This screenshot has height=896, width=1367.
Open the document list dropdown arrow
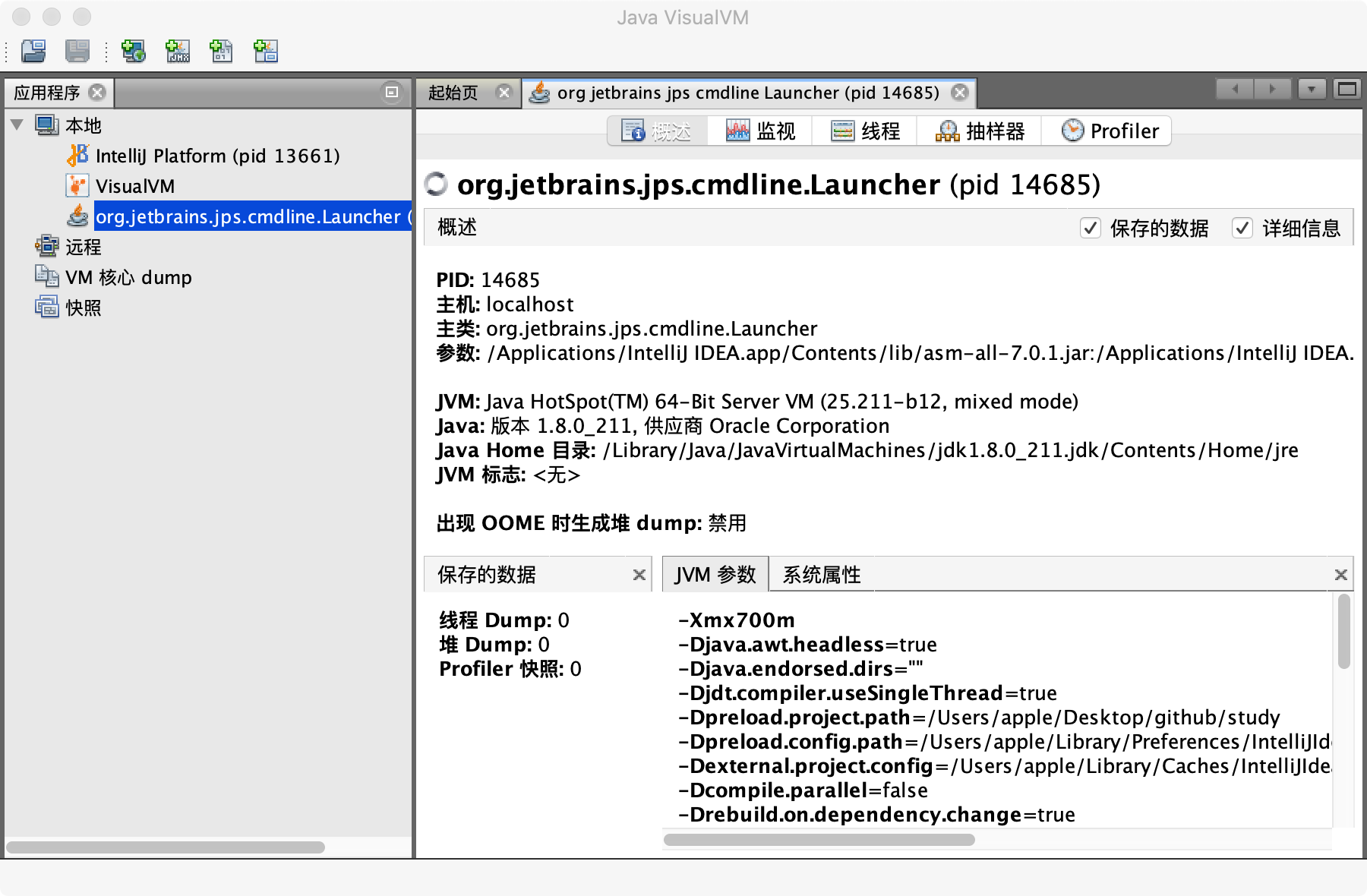[1312, 89]
